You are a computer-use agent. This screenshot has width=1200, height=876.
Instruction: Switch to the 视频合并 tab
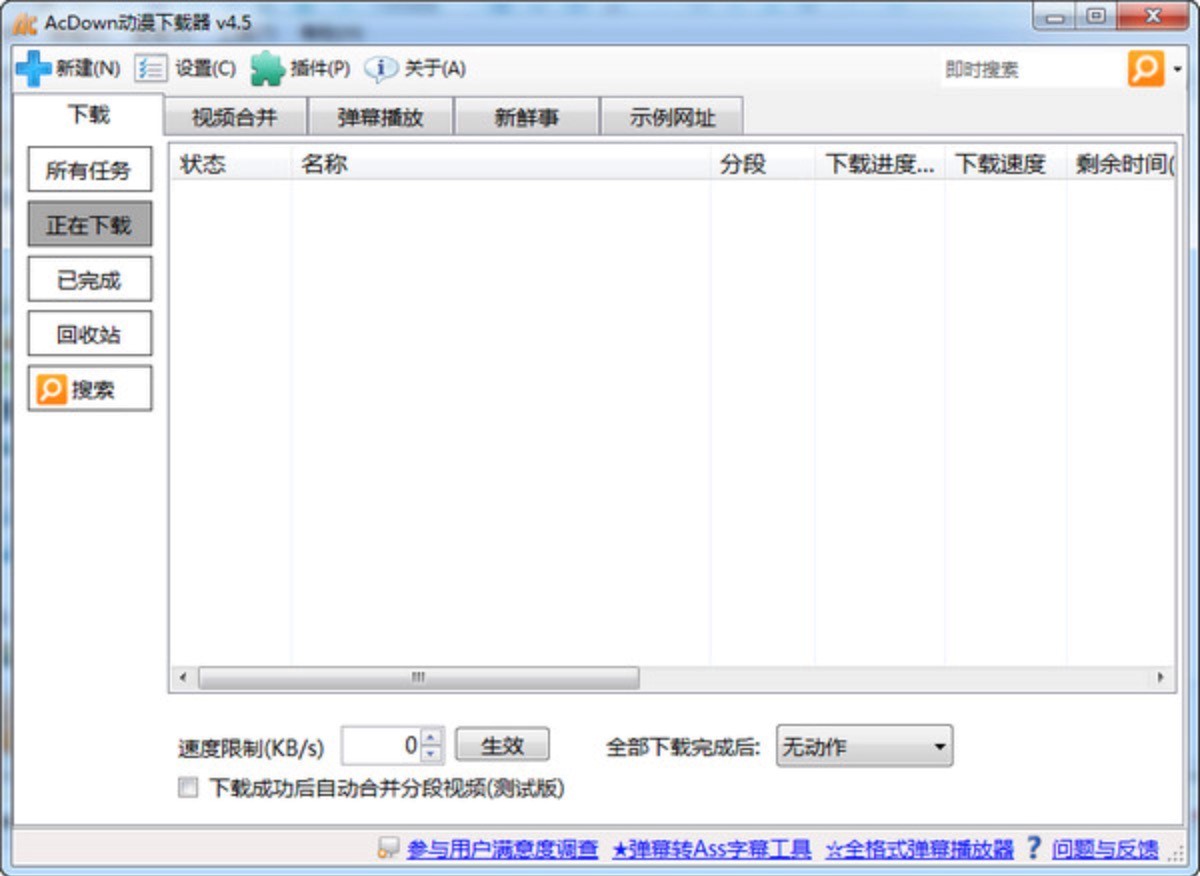pos(236,116)
